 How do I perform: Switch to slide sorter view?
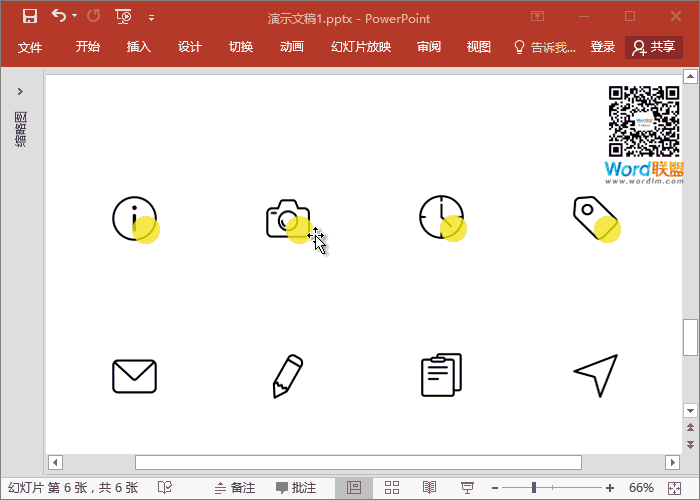click(x=392, y=488)
